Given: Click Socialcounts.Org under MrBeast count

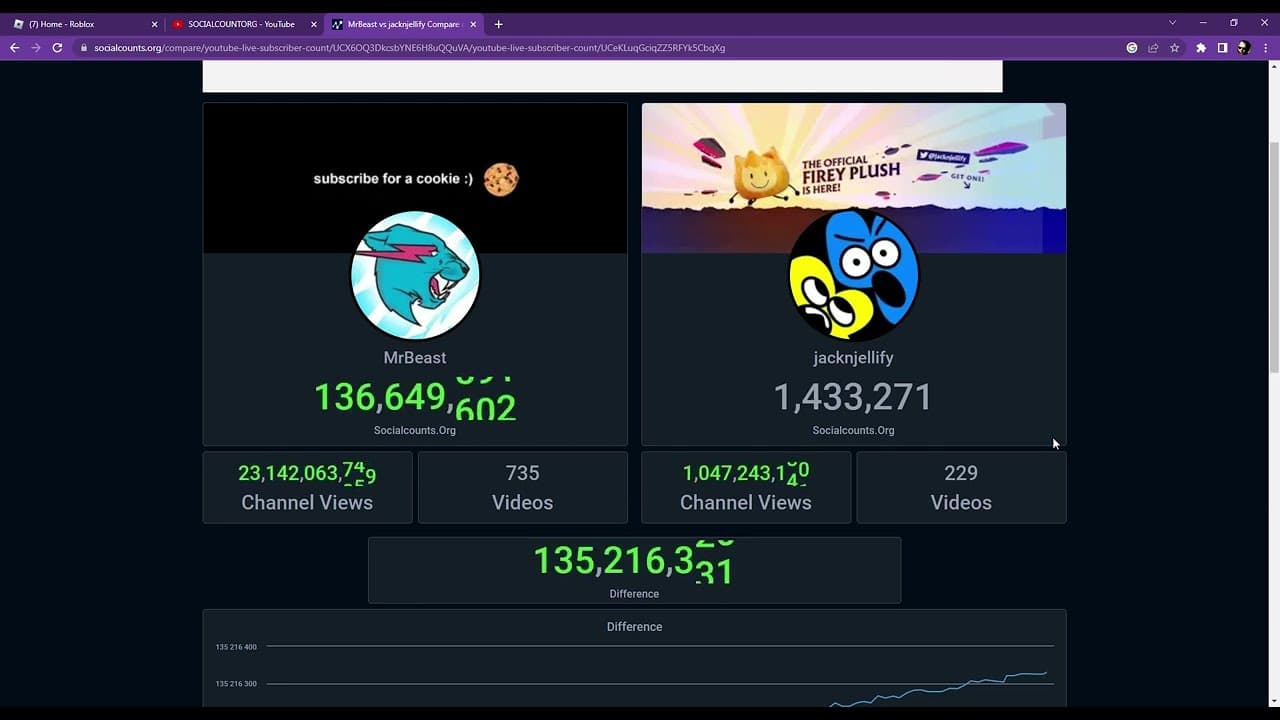Looking at the screenshot, I should 415,430.
